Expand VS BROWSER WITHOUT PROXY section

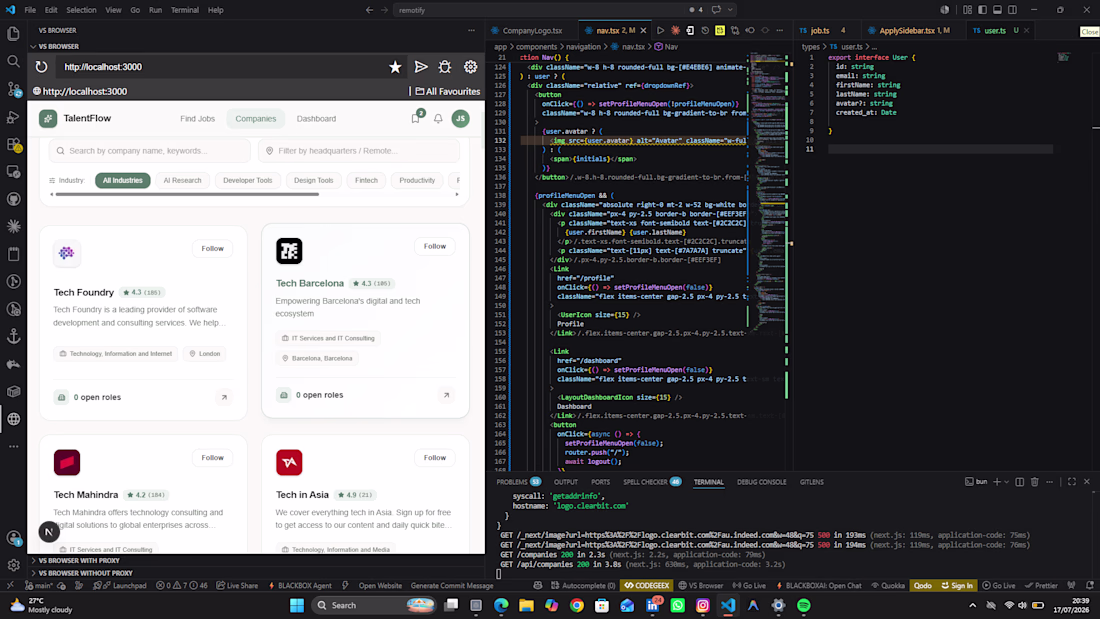coord(86,573)
